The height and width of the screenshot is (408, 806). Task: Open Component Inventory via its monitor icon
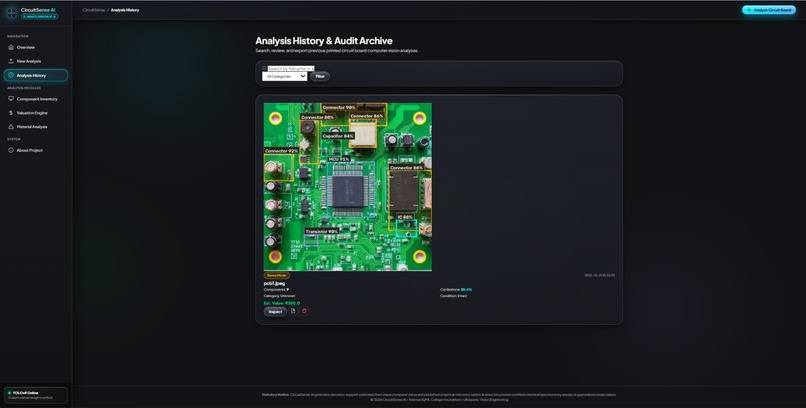coord(11,99)
